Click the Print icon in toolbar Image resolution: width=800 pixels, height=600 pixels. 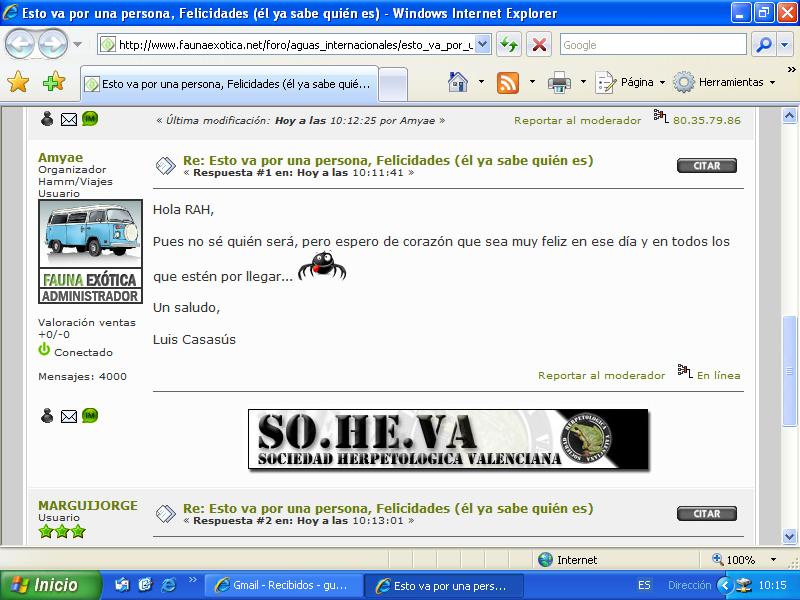pyautogui.click(x=559, y=82)
